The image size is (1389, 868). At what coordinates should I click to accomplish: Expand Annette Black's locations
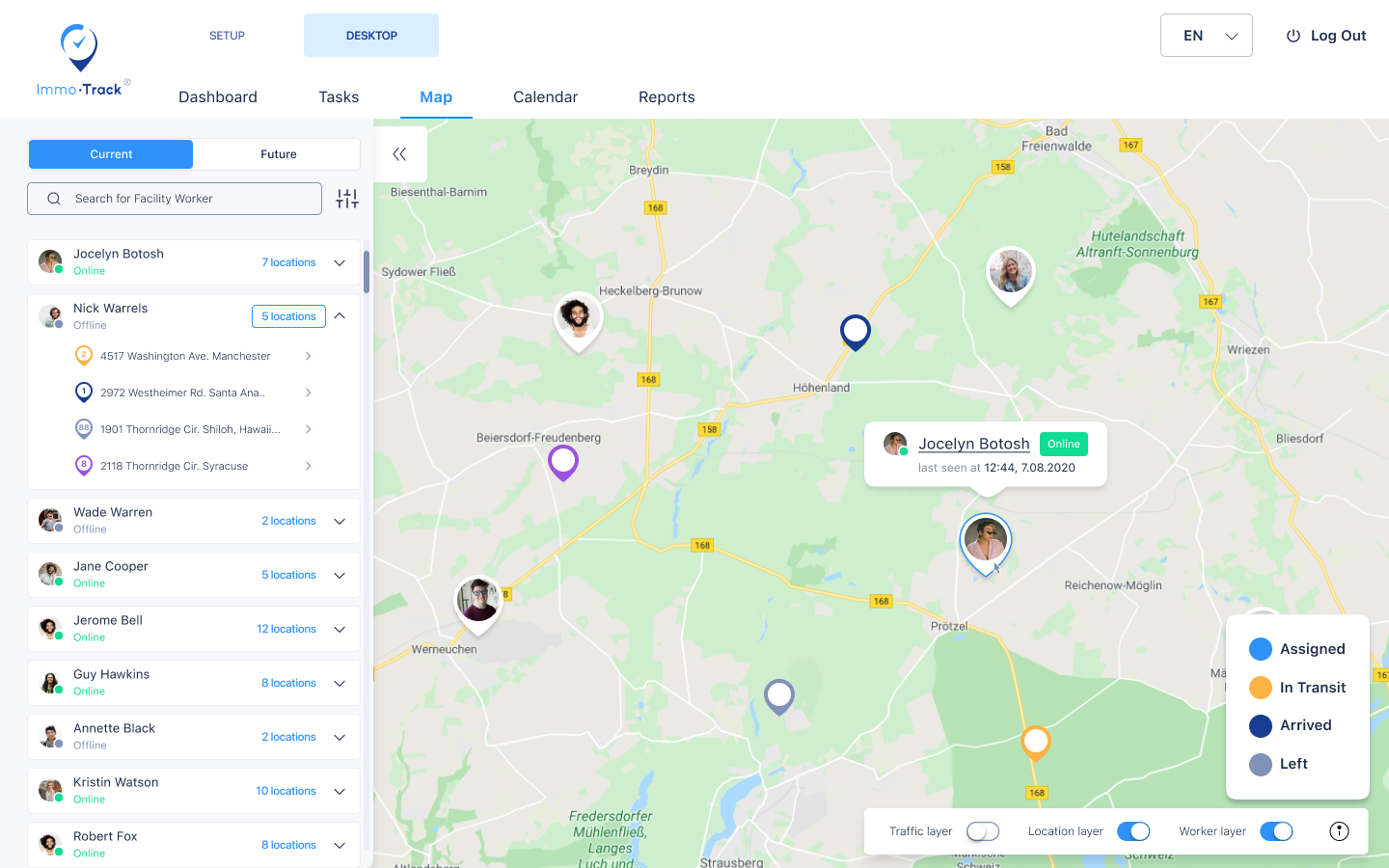340,738
